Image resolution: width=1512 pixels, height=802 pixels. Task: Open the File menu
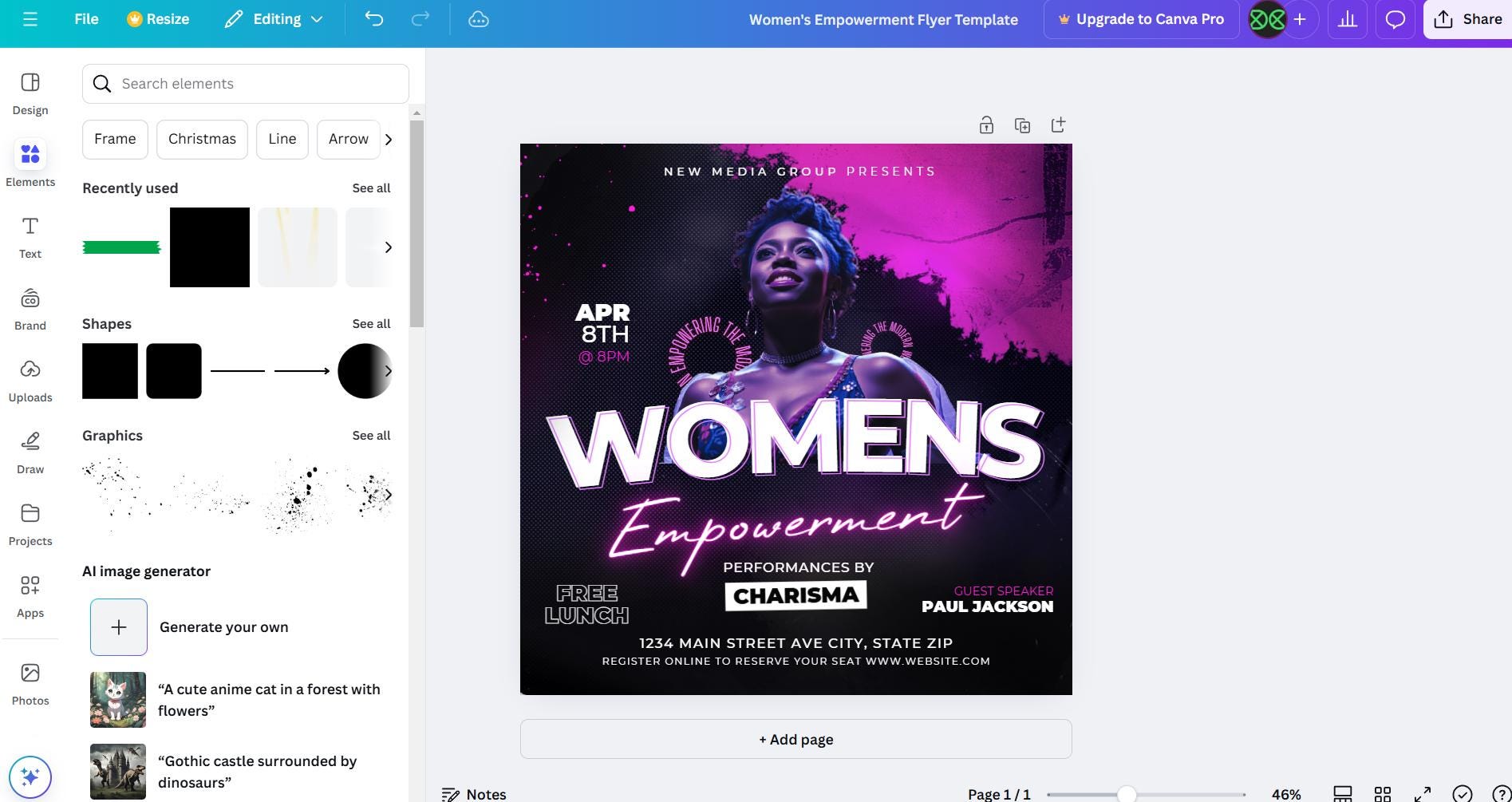click(x=85, y=18)
